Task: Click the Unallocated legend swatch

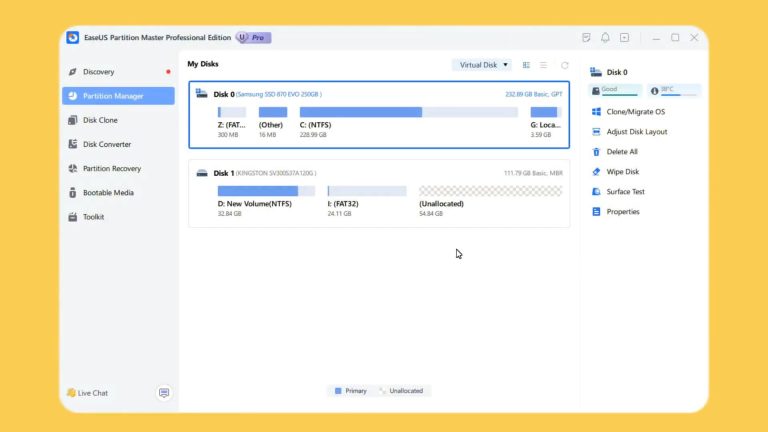Action: click(383, 391)
